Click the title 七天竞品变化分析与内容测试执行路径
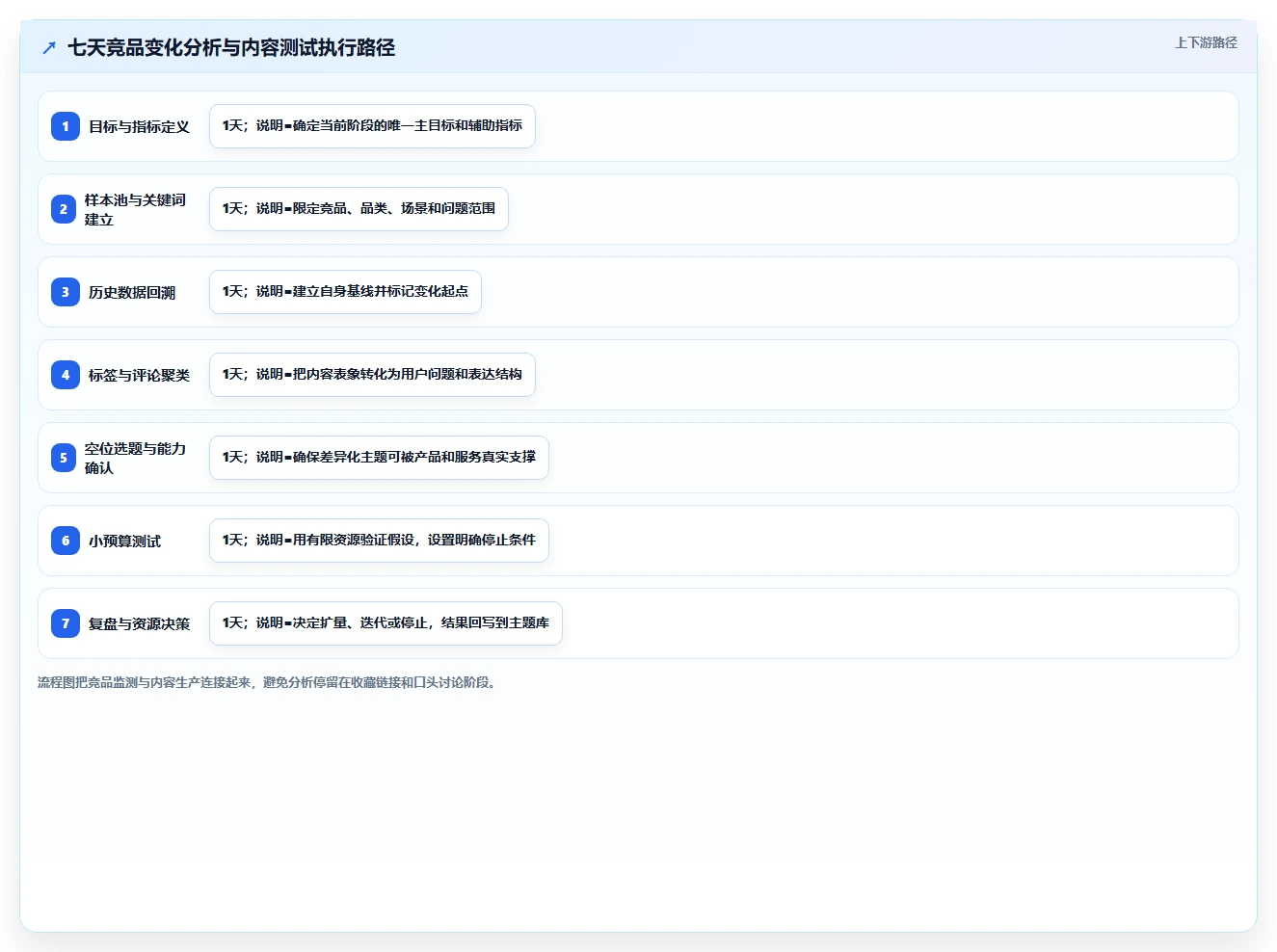This screenshot has width=1277, height=952. point(231,47)
